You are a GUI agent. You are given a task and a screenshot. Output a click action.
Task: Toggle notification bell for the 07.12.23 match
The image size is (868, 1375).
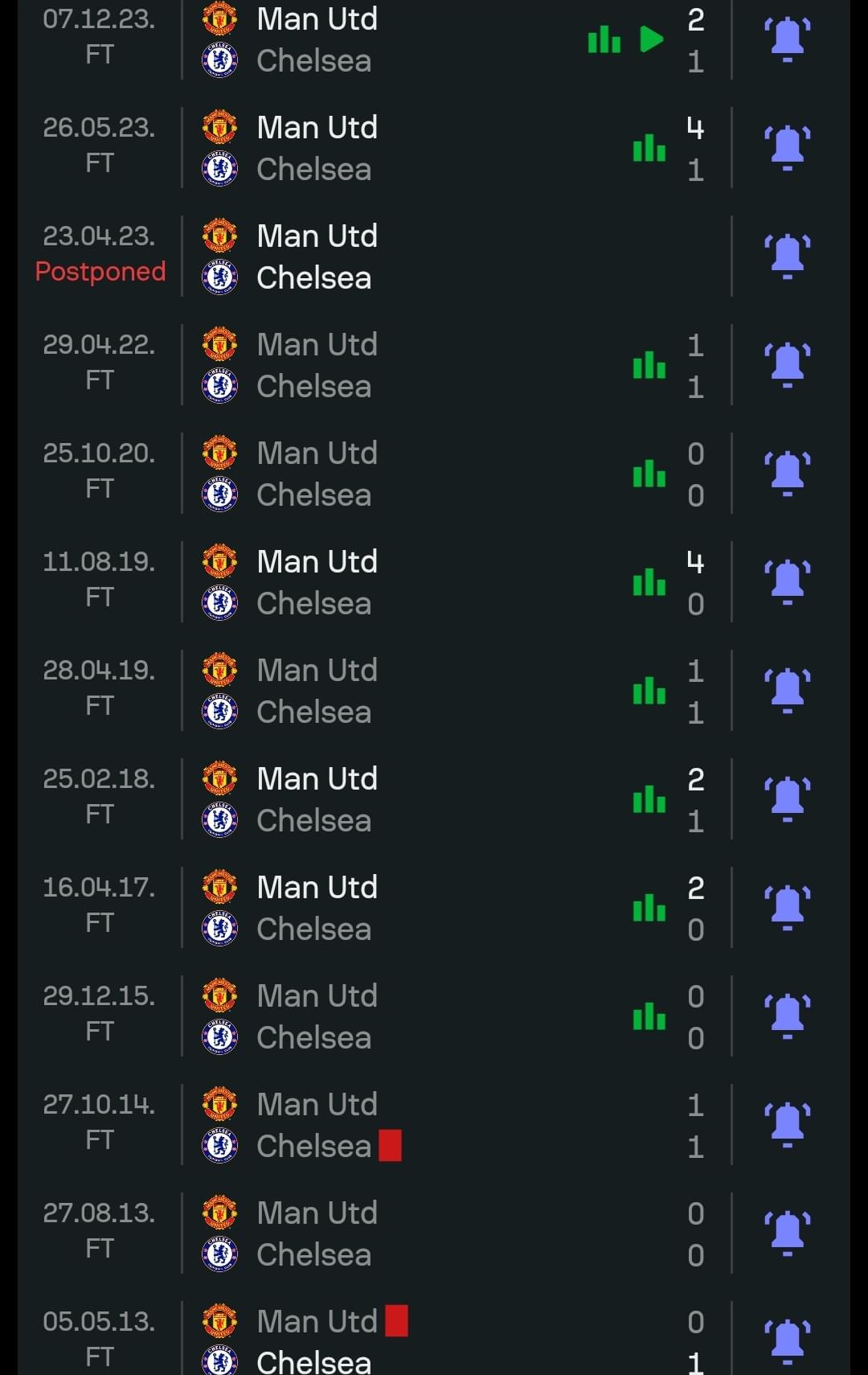(788, 39)
